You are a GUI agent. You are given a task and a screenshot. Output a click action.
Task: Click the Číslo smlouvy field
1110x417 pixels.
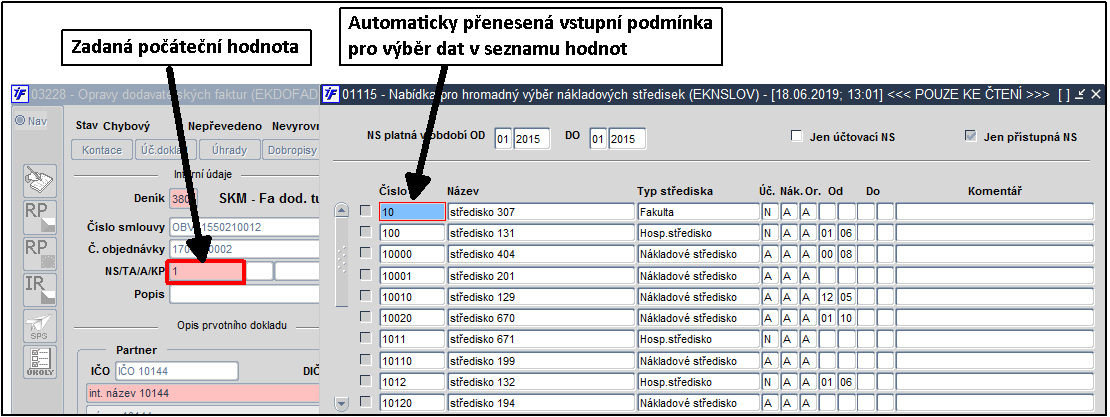(244, 227)
